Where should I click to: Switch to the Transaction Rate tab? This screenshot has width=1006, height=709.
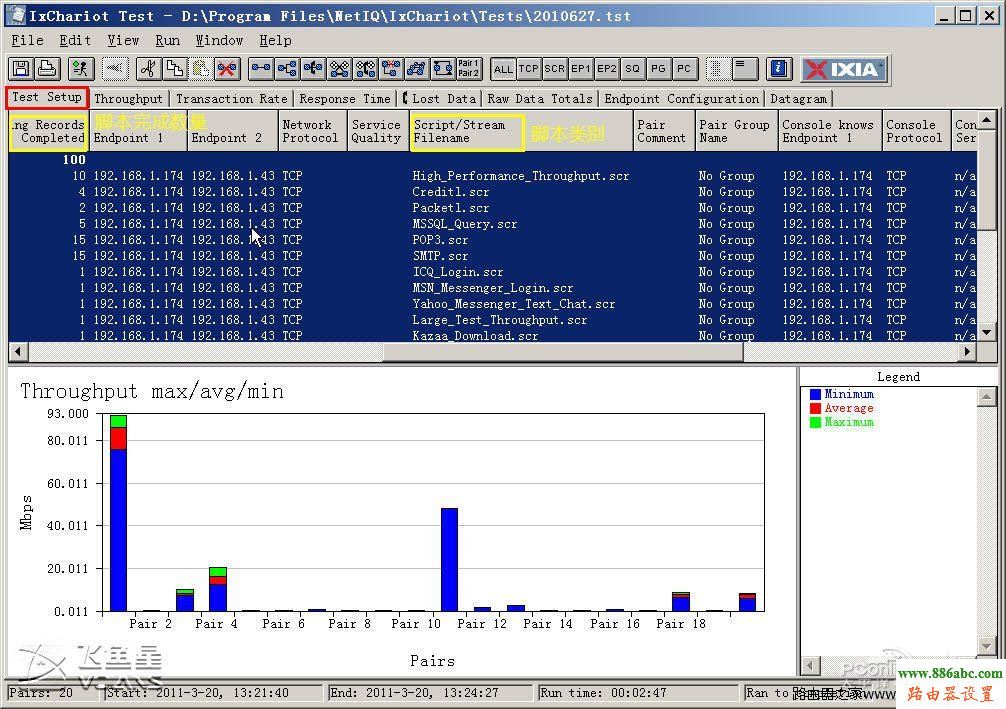click(x=232, y=99)
